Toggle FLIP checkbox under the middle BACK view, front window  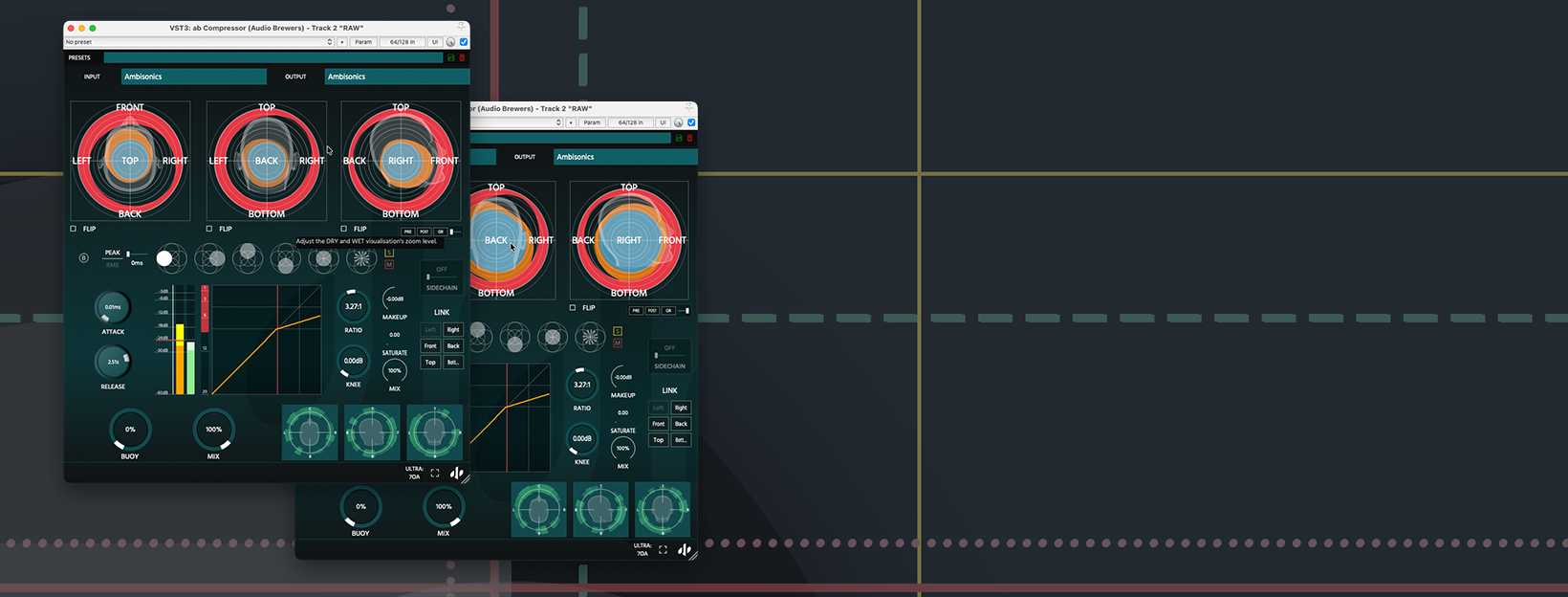pyautogui.click(x=209, y=229)
